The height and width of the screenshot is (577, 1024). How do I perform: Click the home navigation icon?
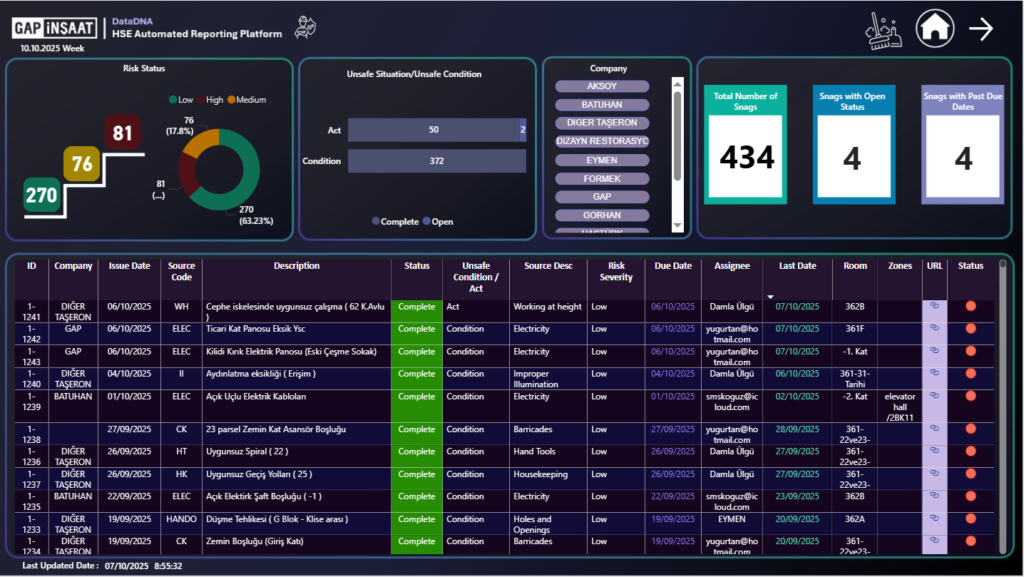pyautogui.click(x=935, y=27)
